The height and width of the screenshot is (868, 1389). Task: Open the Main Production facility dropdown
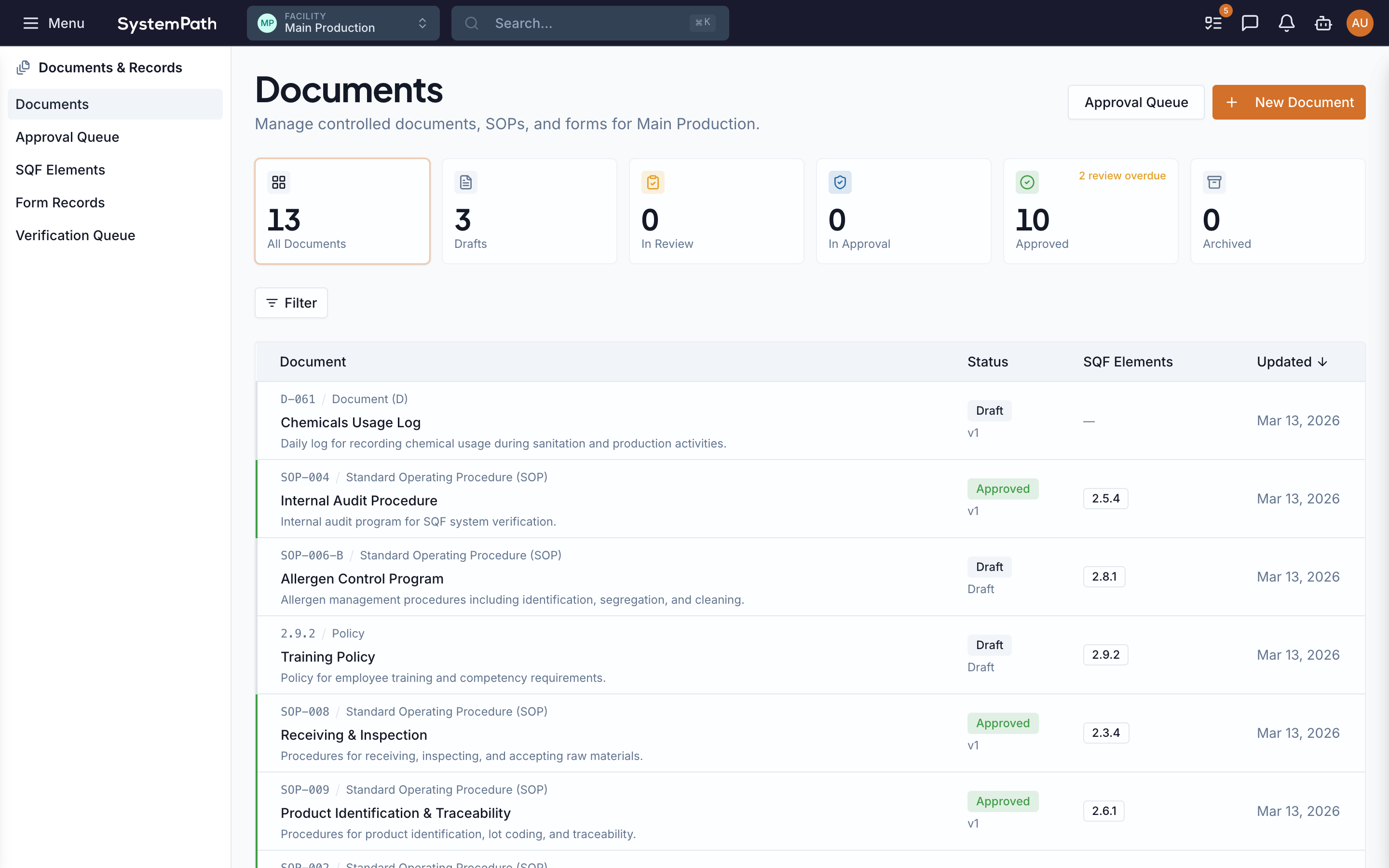(x=342, y=23)
